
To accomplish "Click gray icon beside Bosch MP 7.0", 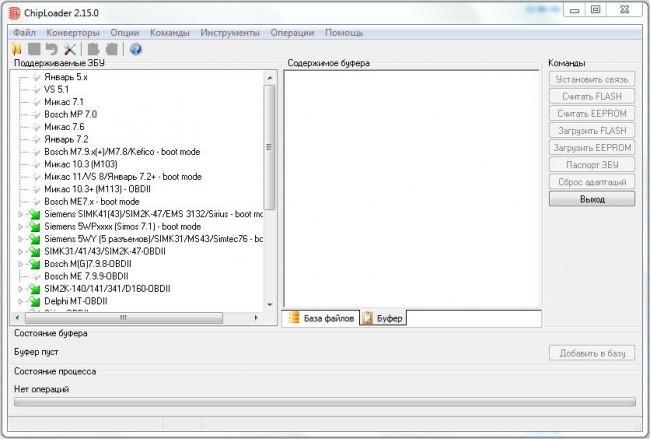I will 36,114.
